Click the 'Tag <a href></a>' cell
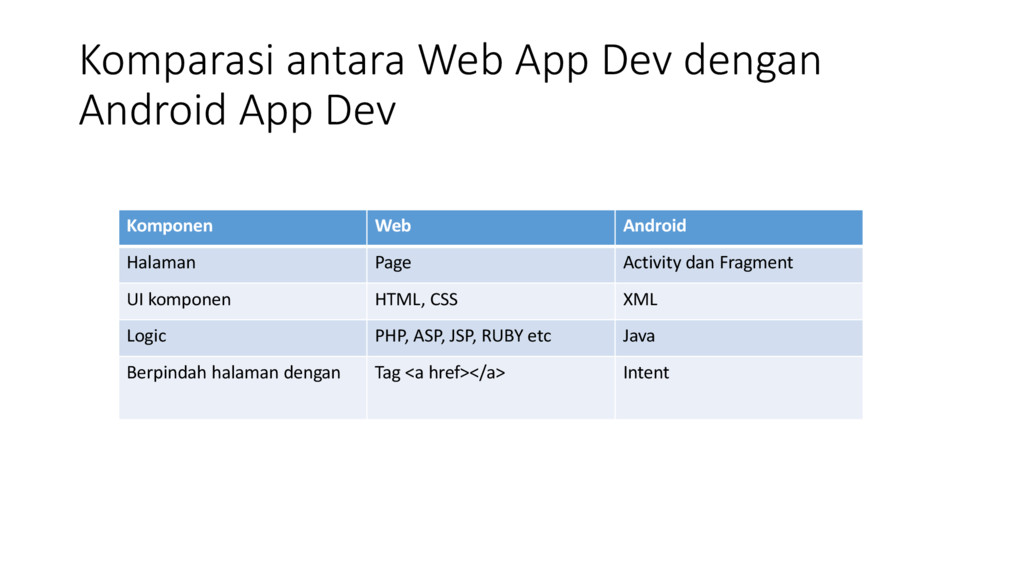 point(490,387)
